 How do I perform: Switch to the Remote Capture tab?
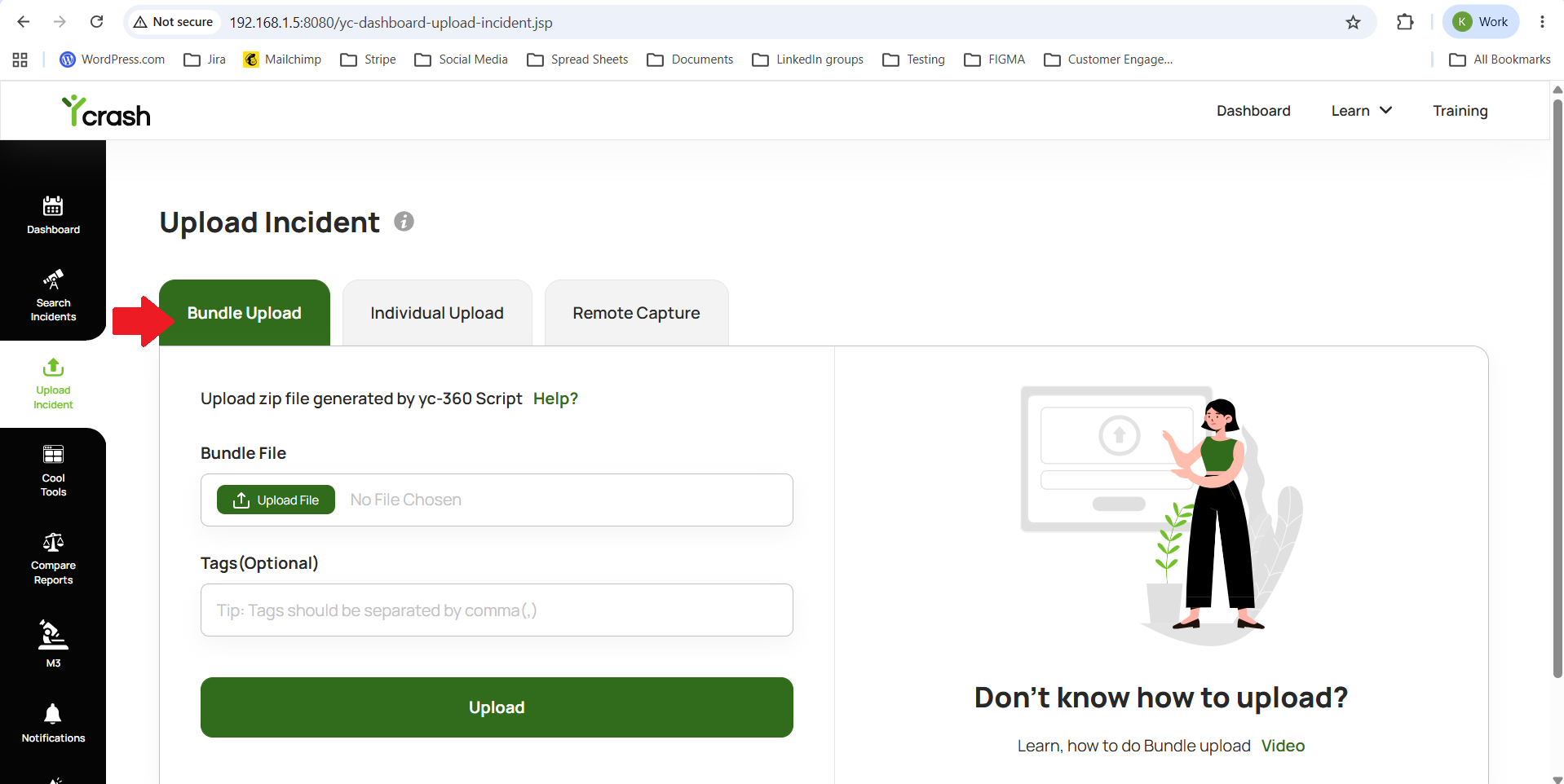point(636,313)
